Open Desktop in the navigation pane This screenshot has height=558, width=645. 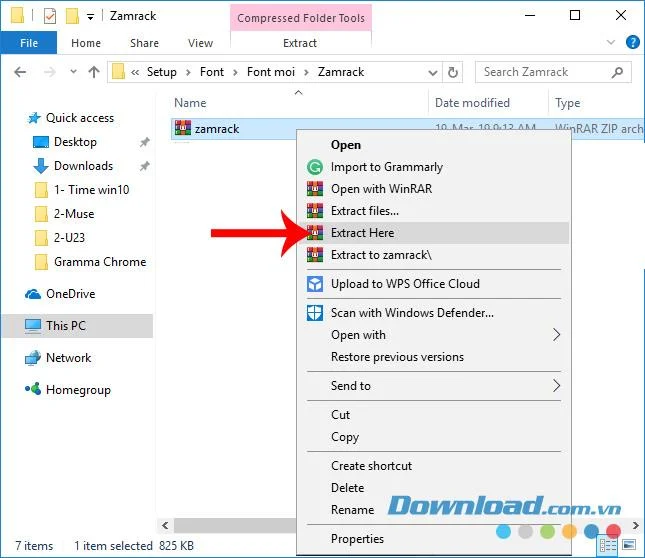pos(75,142)
